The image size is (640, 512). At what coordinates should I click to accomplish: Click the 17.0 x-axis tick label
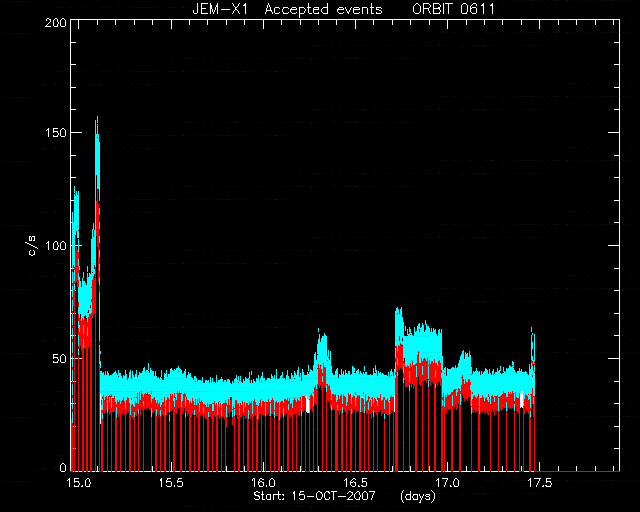[448, 483]
